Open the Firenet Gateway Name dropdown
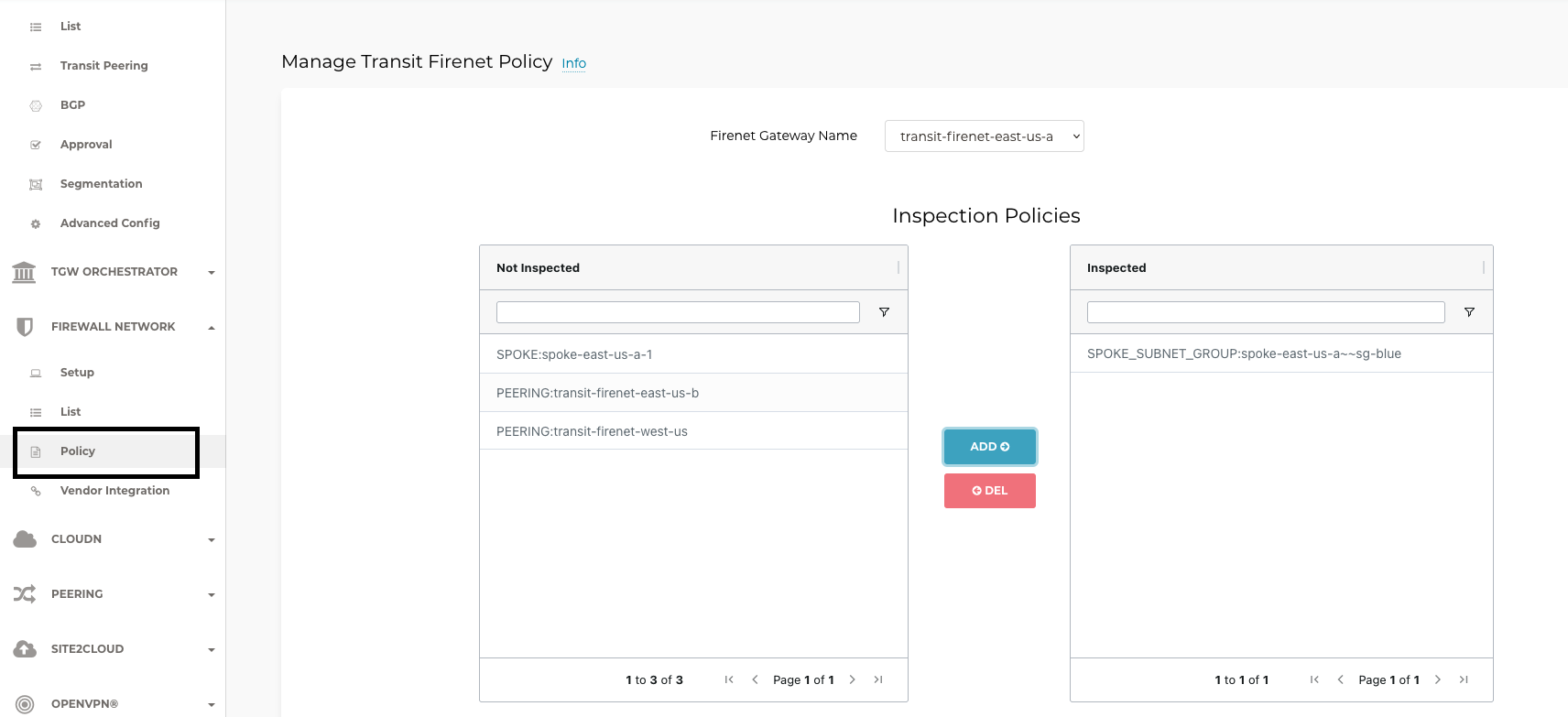 click(x=985, y=136)
